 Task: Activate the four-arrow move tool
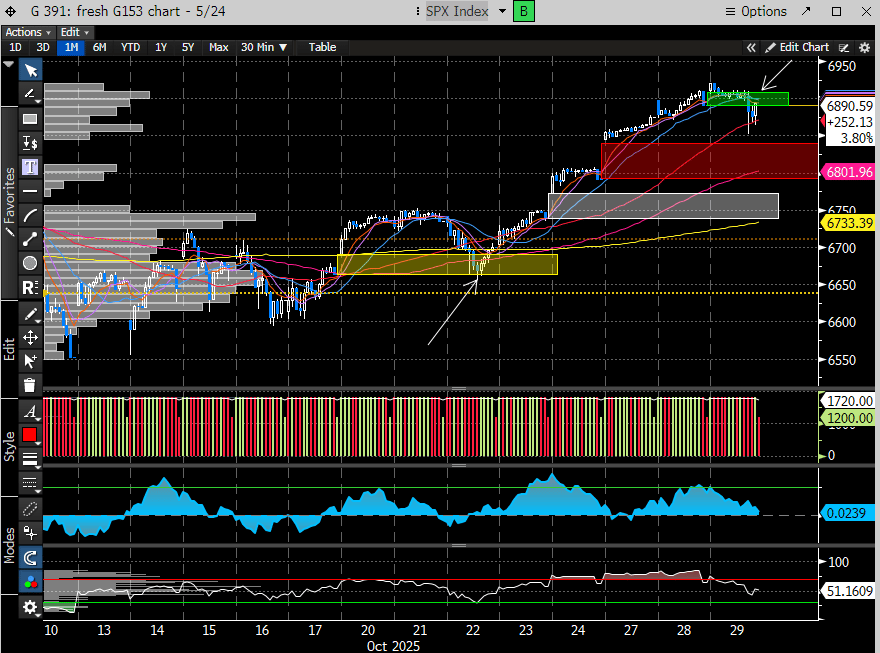tap(30, 337)
